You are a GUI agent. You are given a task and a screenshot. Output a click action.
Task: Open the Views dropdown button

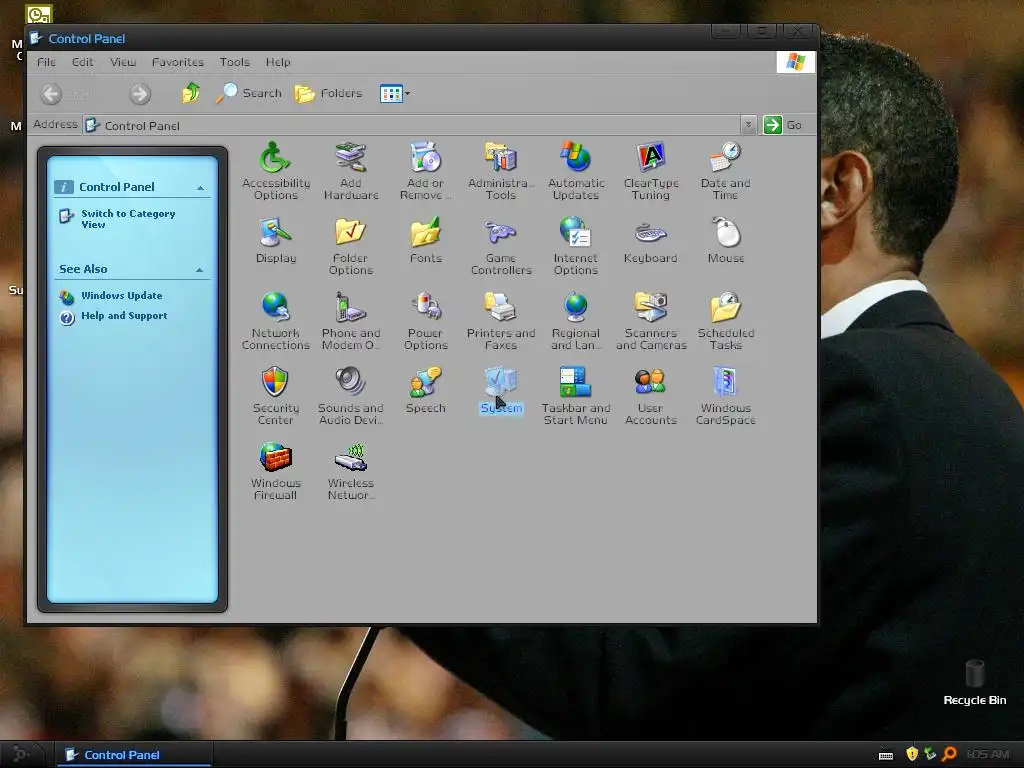coord(394,93)
